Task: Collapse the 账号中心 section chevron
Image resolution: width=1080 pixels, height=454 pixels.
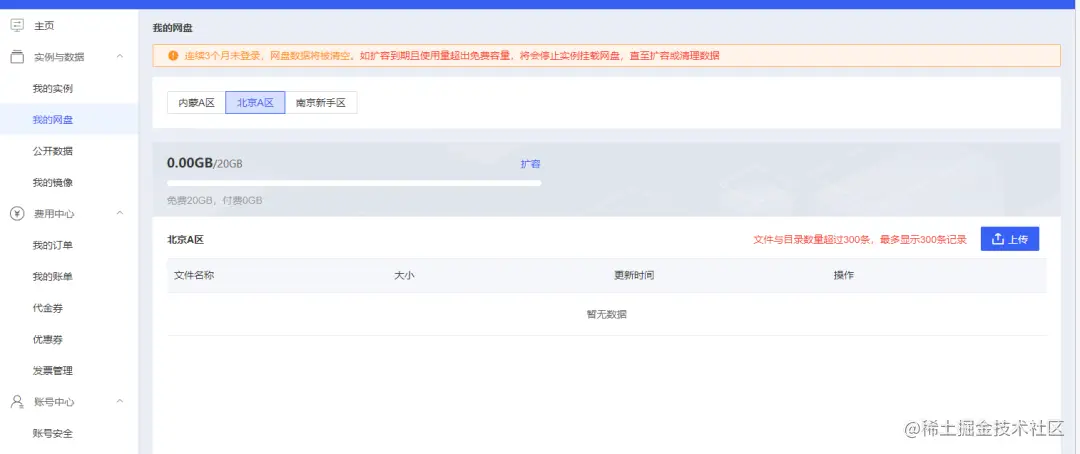Action: pos(120,402)
